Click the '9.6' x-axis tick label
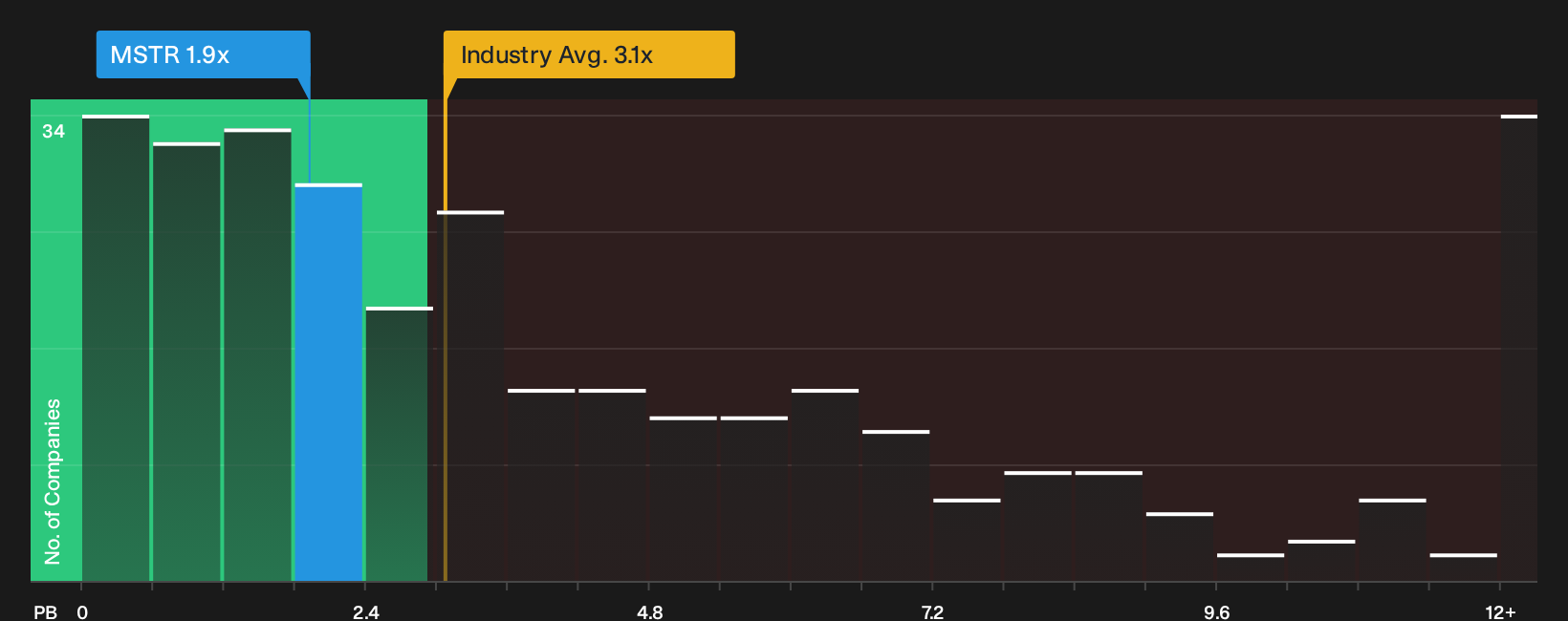Viewport: 1568px width, 621px height. [1216, 611]
